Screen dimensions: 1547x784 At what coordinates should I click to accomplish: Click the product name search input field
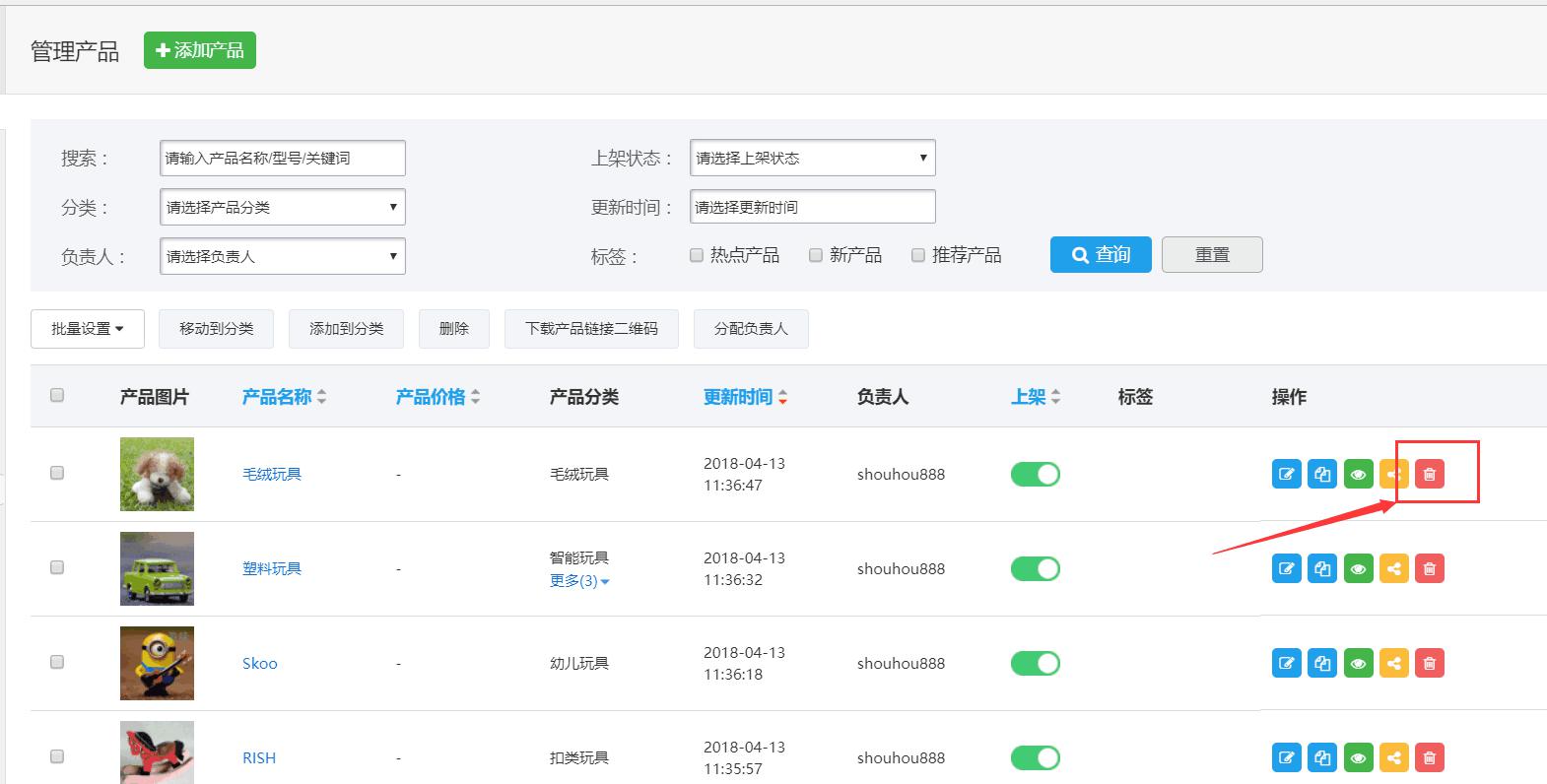282,158
